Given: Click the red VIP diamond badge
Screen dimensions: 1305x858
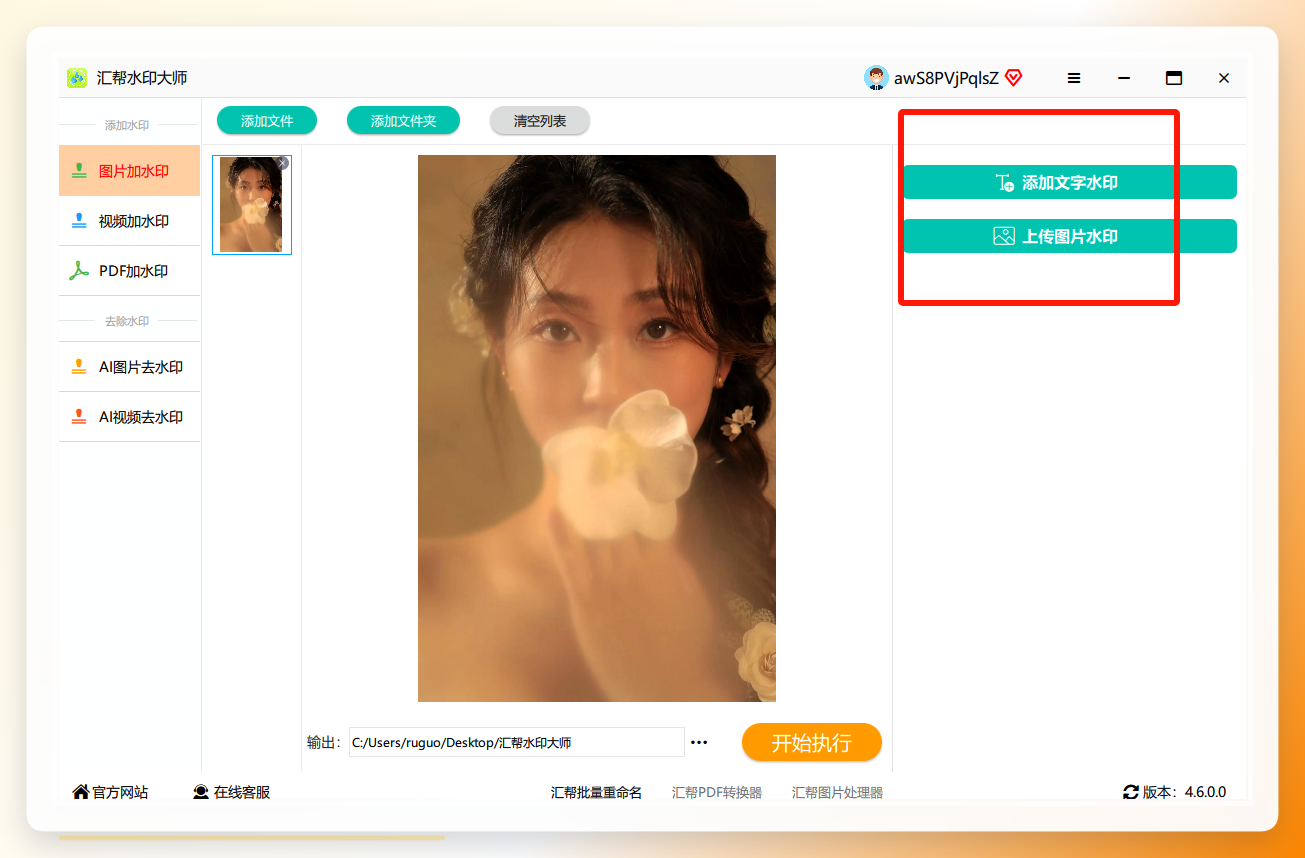Looking at the screenshot, I should pos(1013,78).
